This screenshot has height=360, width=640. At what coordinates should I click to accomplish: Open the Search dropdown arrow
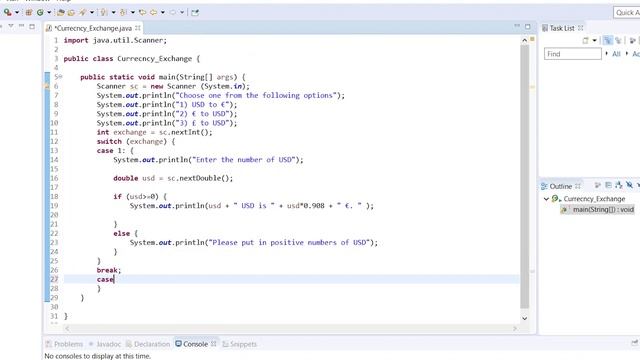point(92,13)
